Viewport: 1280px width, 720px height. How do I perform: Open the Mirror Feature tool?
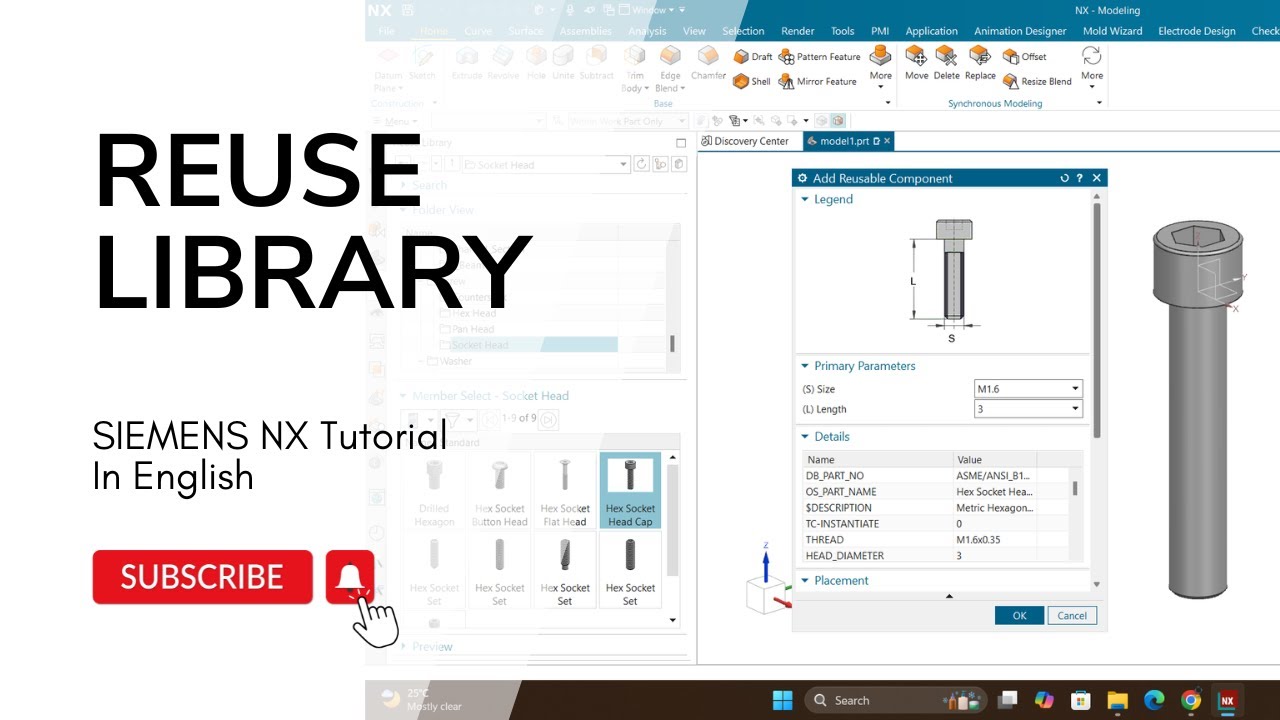pyautogui.click(x=818, y=82)
